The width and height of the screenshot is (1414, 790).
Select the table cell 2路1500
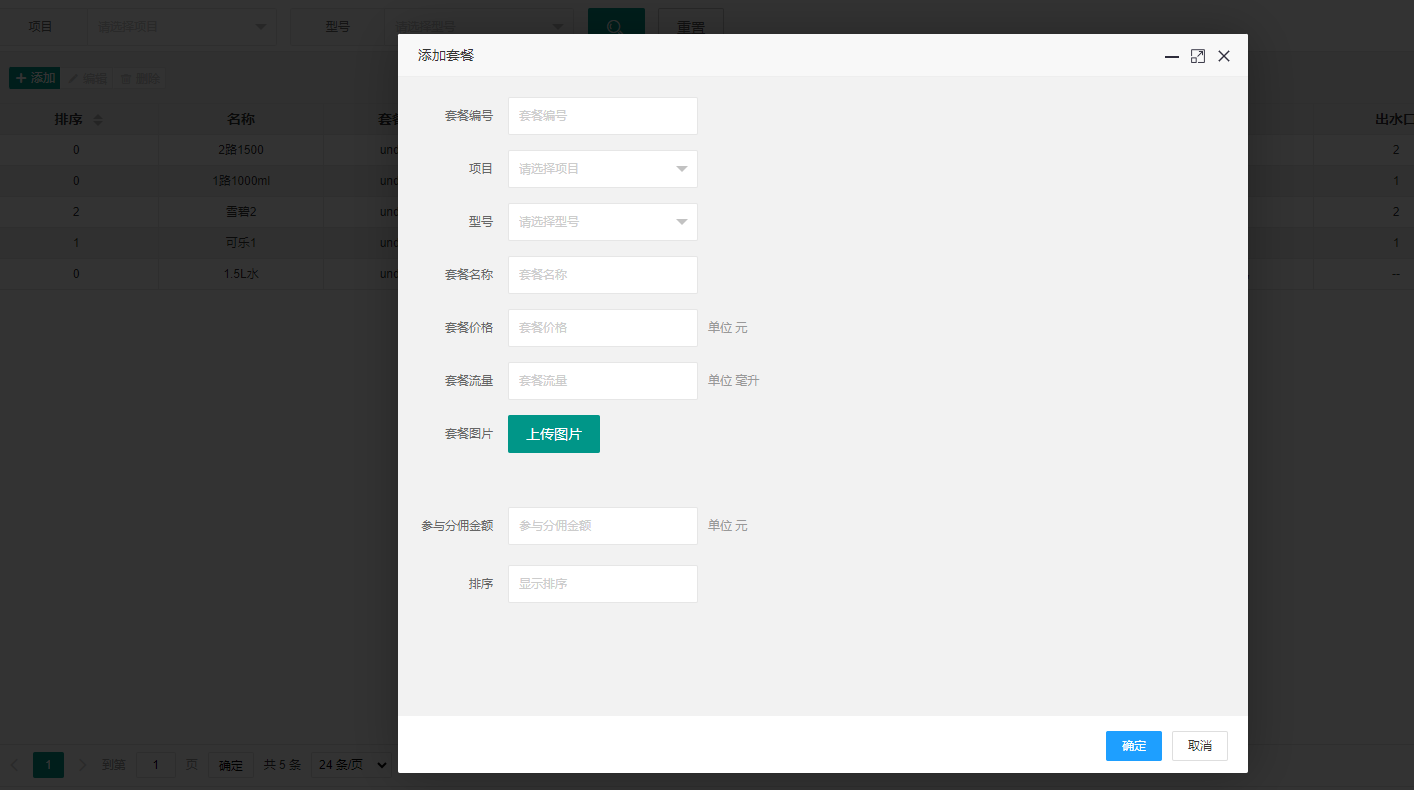(241, 150)
